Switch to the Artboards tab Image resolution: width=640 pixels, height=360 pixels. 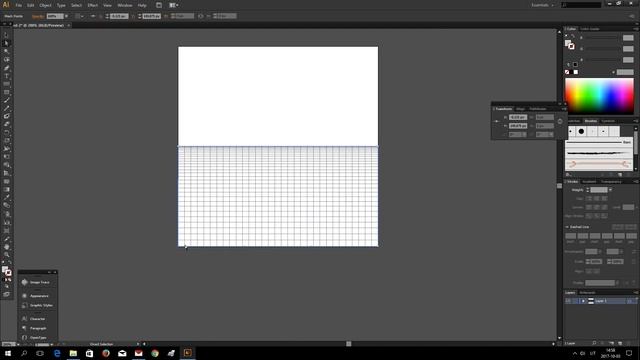pos(587,292)
